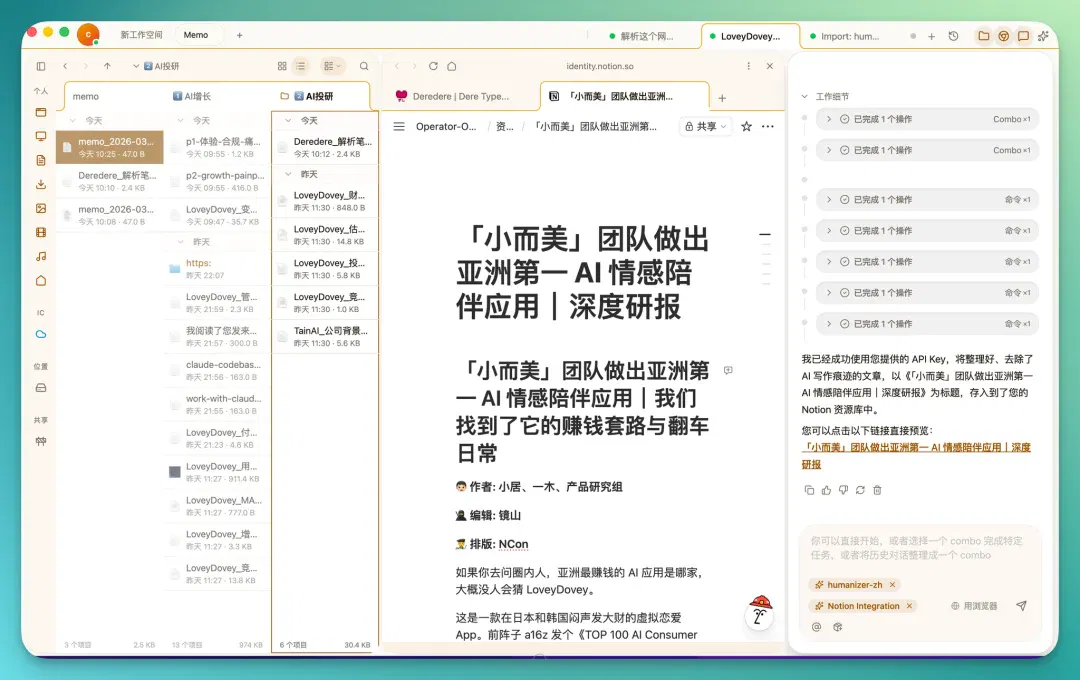Regenerate the assistant response
This screenshot has width=1080, height=680.
(860, 491)
